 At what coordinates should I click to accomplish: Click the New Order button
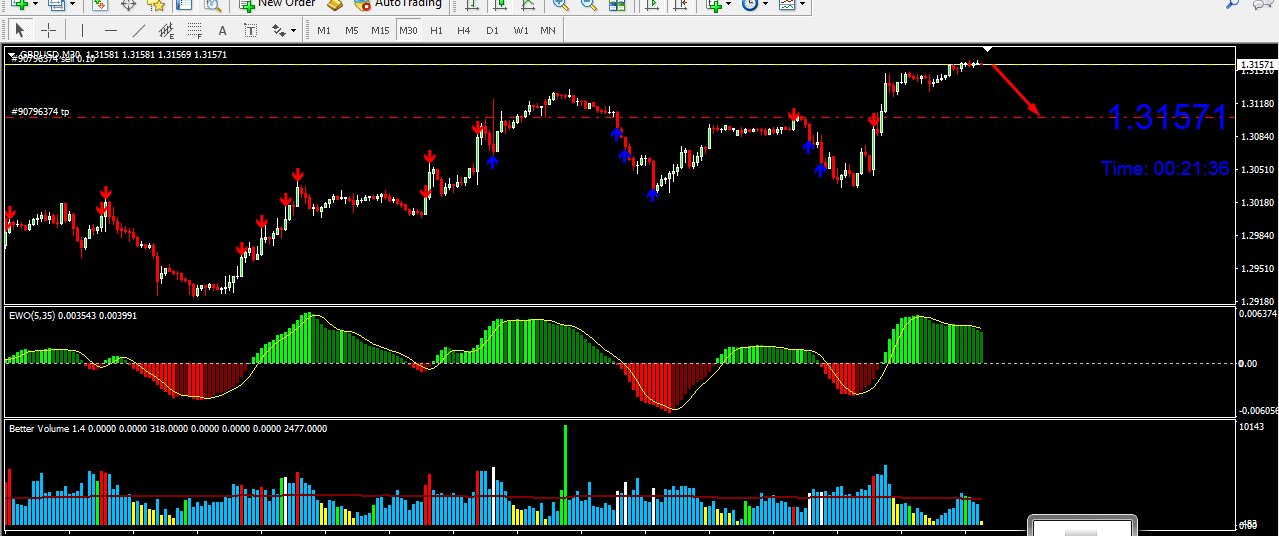click(x=277, y=4)
